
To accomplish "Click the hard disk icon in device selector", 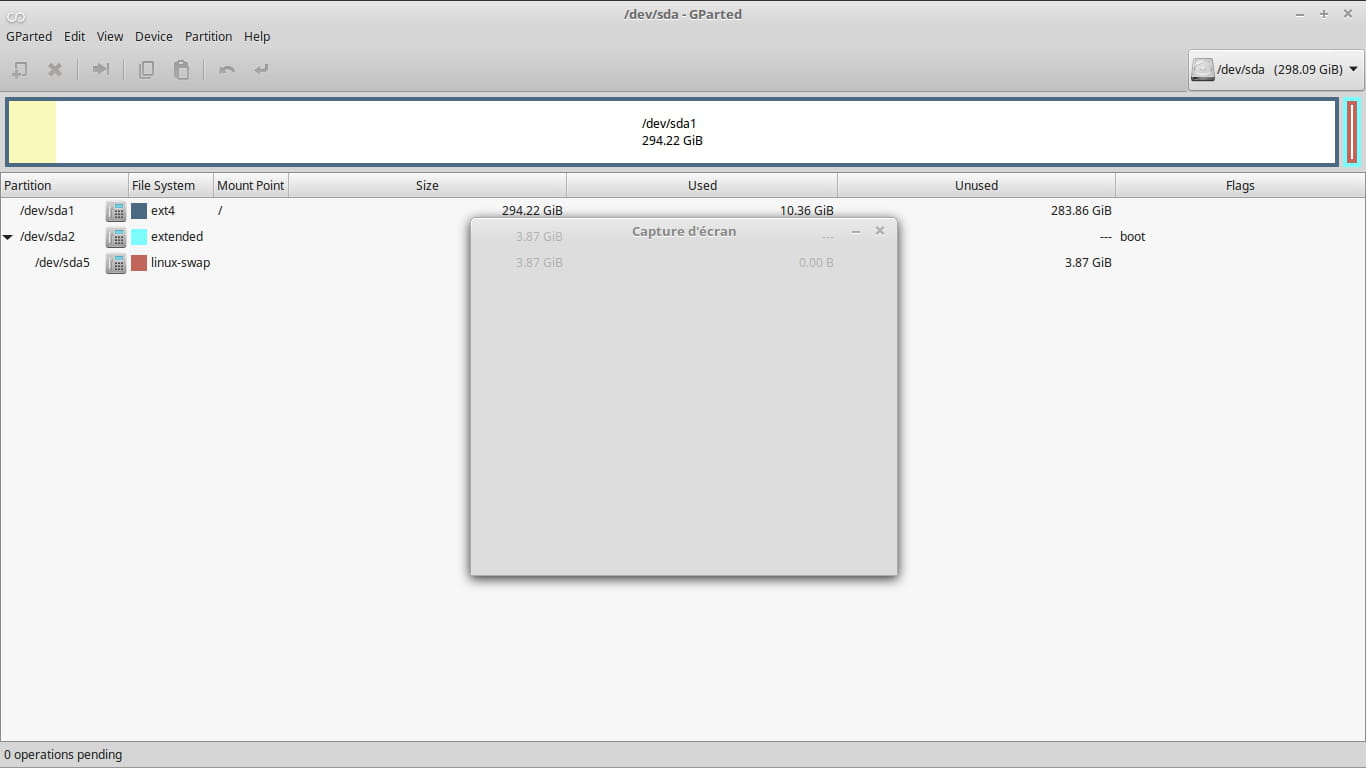I will click(1202, 70).
